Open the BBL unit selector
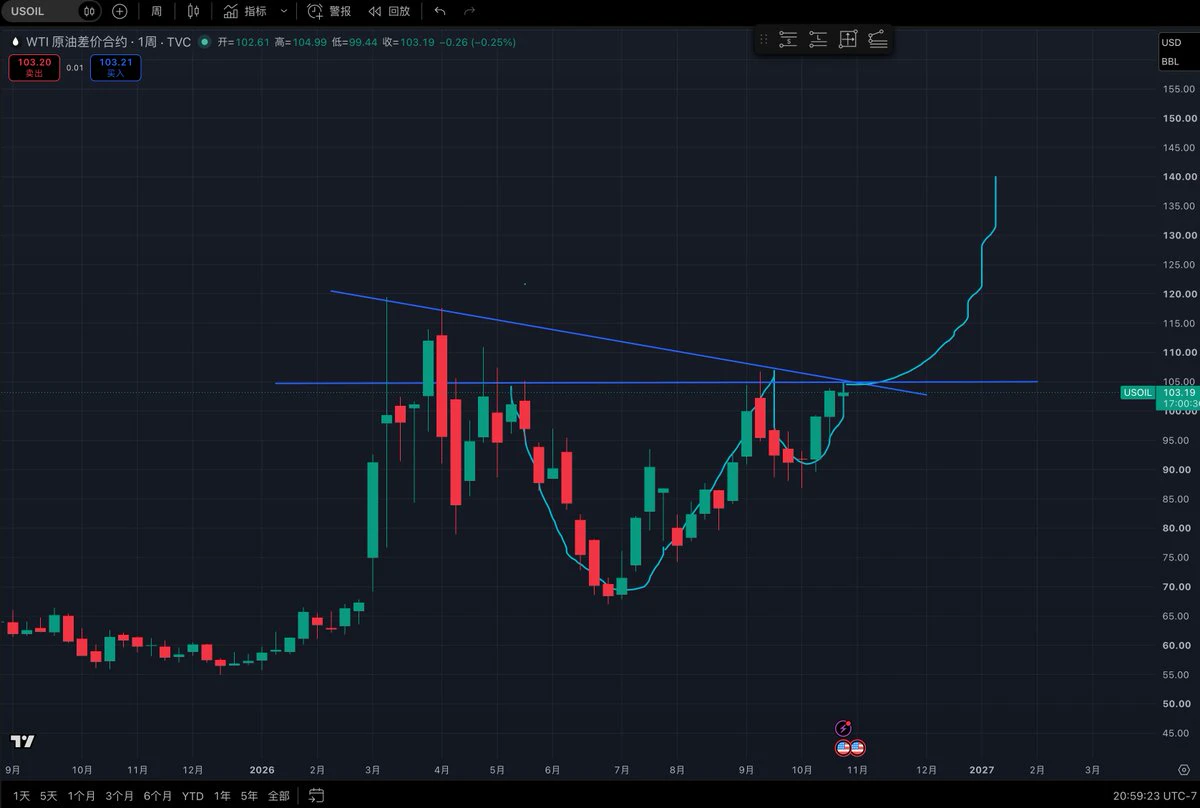 [1170, 62]
